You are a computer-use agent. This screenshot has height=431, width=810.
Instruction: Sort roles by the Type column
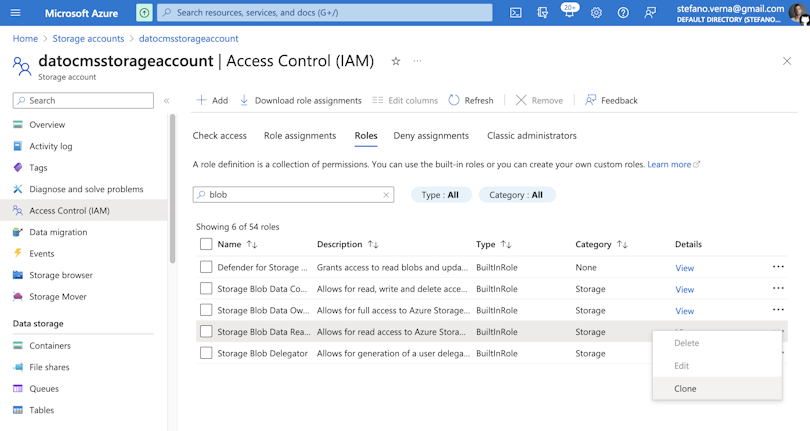point(493,244)
